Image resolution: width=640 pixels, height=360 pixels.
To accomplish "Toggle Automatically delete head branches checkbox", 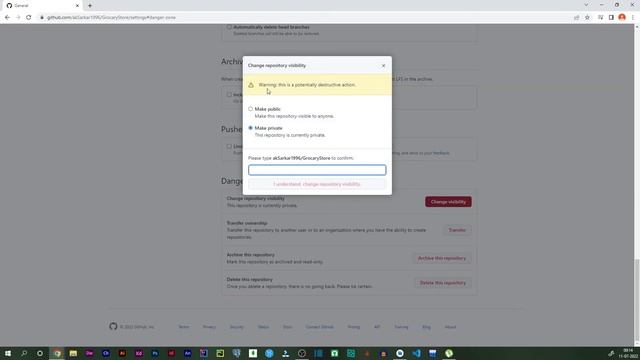I will 229,27.
